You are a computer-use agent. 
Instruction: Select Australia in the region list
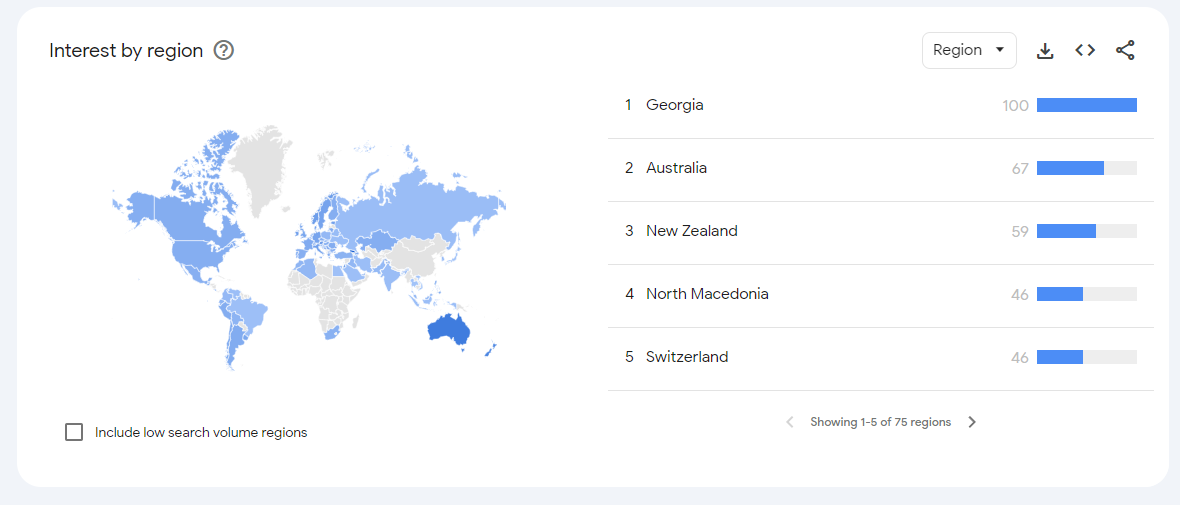tap(676, 168)
